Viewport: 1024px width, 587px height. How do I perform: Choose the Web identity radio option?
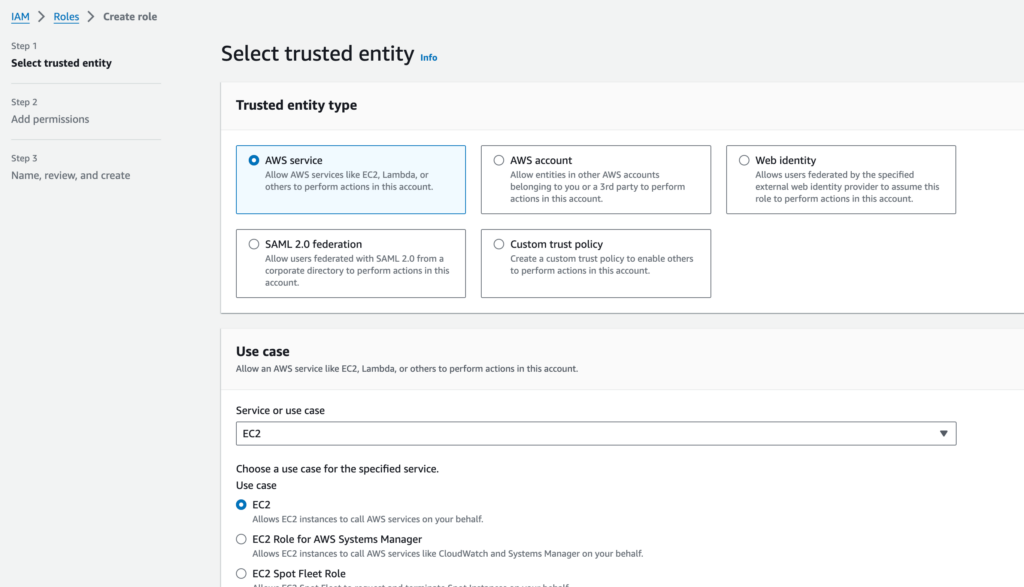tap(744, 160)
